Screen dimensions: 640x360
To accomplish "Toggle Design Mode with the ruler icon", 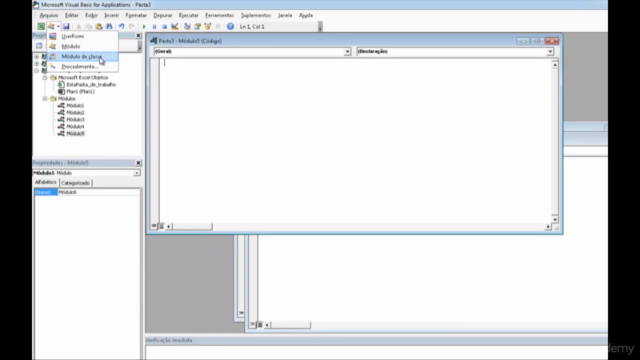I will pyautogui.click(x=175, y=27).
